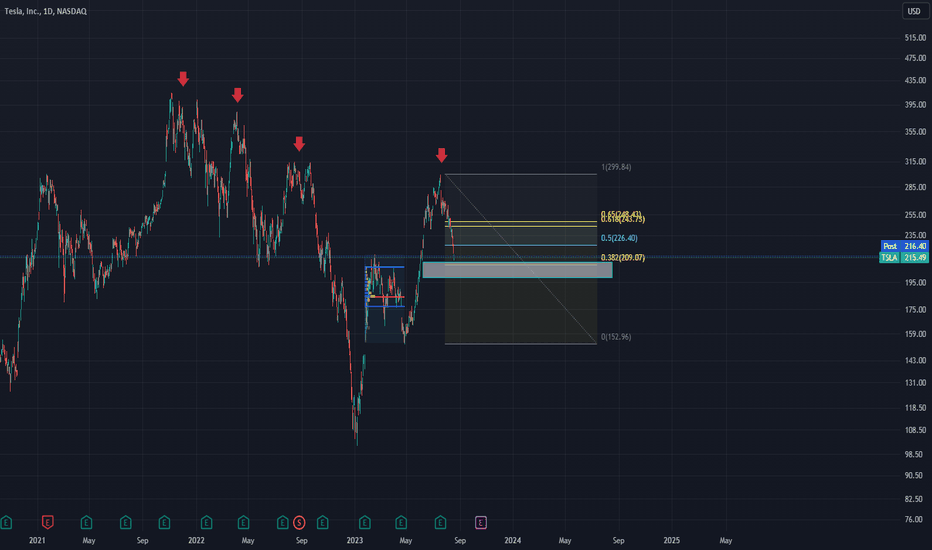The width and height of the screenshot is (932, 550).
Task: Click the TSLA 215.49 price label
Action: click(903, 257)
